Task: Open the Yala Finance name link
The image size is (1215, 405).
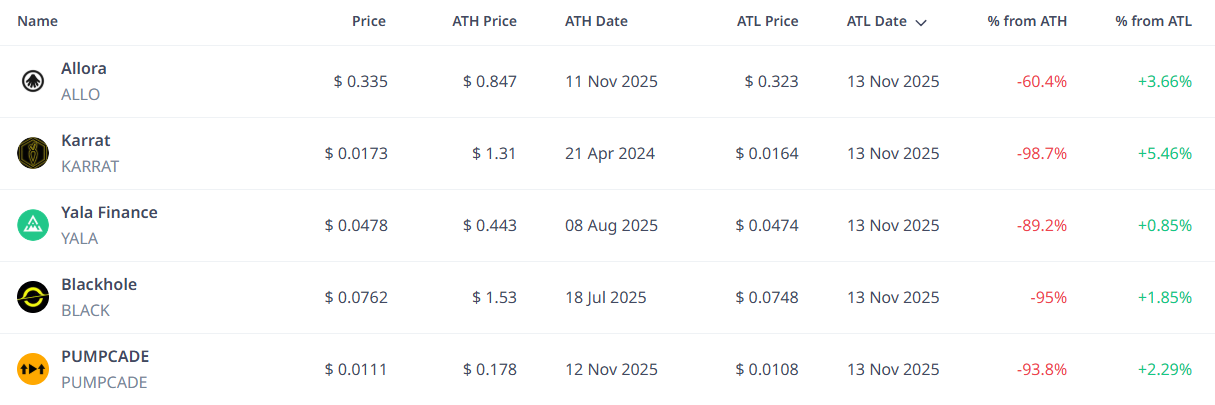Action: pos(109,213)
